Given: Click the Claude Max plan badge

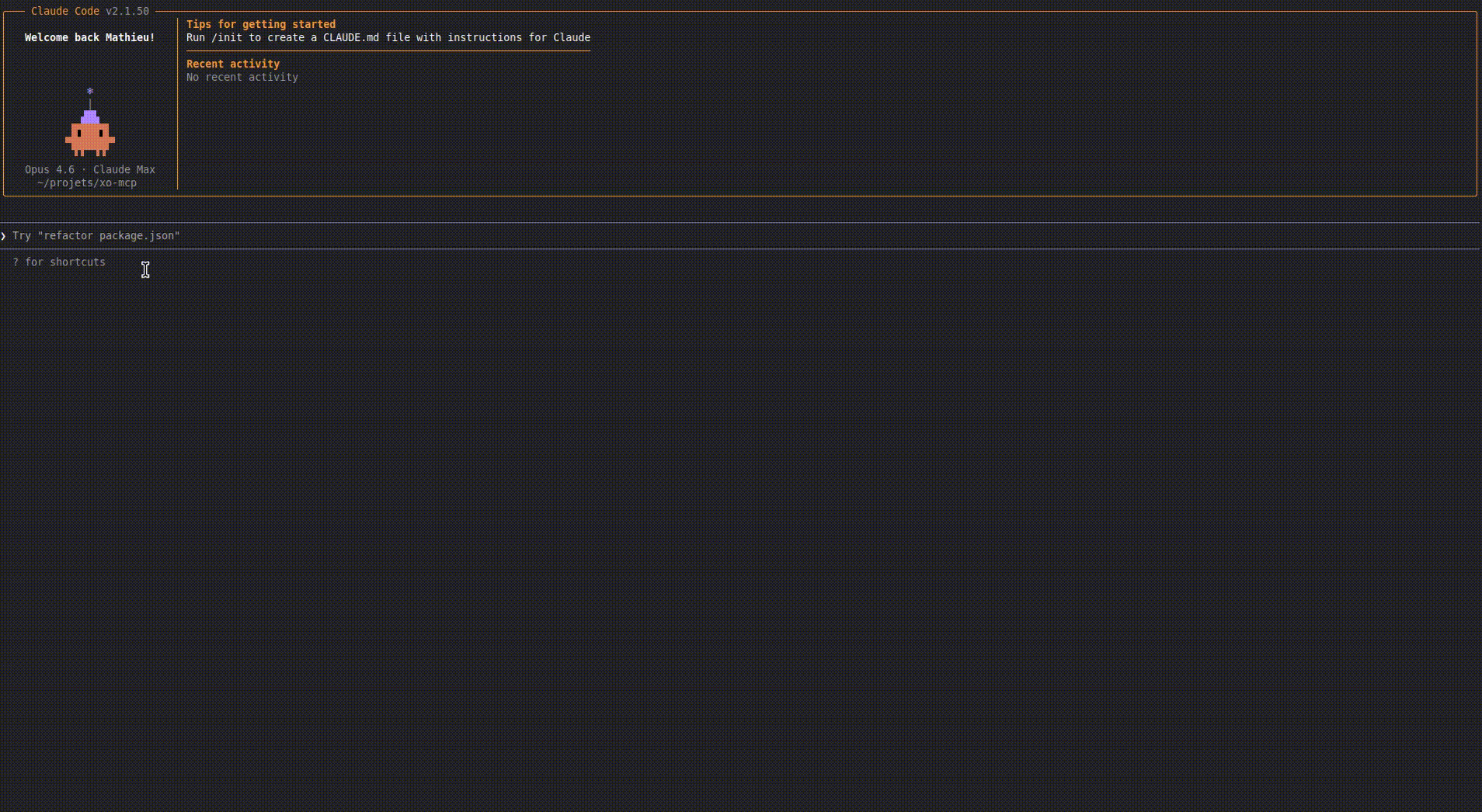Looking at the screenshot, I should [124, 169].
